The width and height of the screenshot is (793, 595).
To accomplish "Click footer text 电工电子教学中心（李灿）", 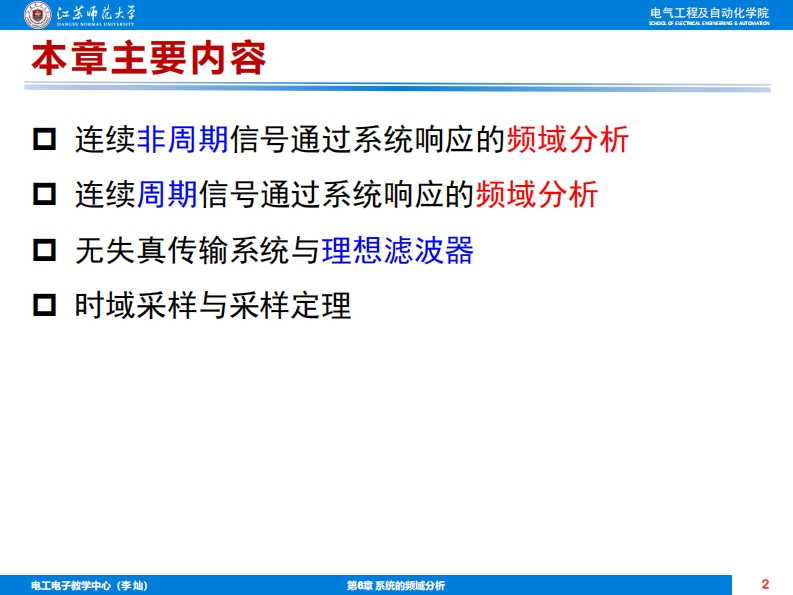I will (x=90, y=585).
